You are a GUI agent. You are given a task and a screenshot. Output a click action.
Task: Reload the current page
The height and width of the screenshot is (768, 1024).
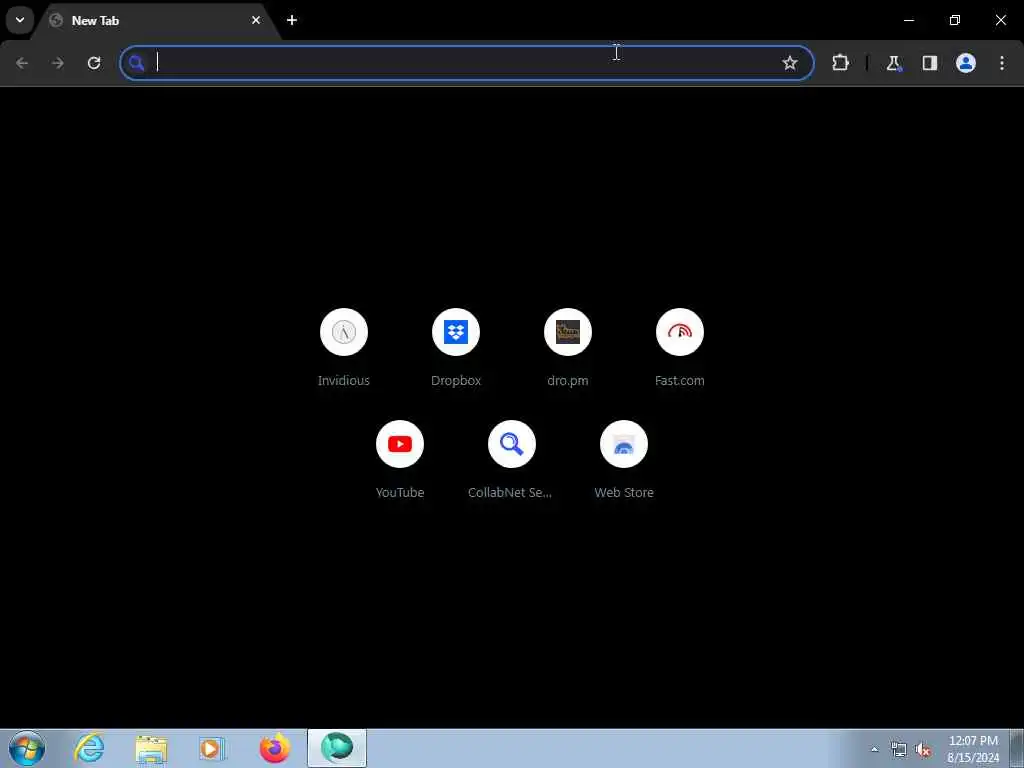[x=94, y=63]
